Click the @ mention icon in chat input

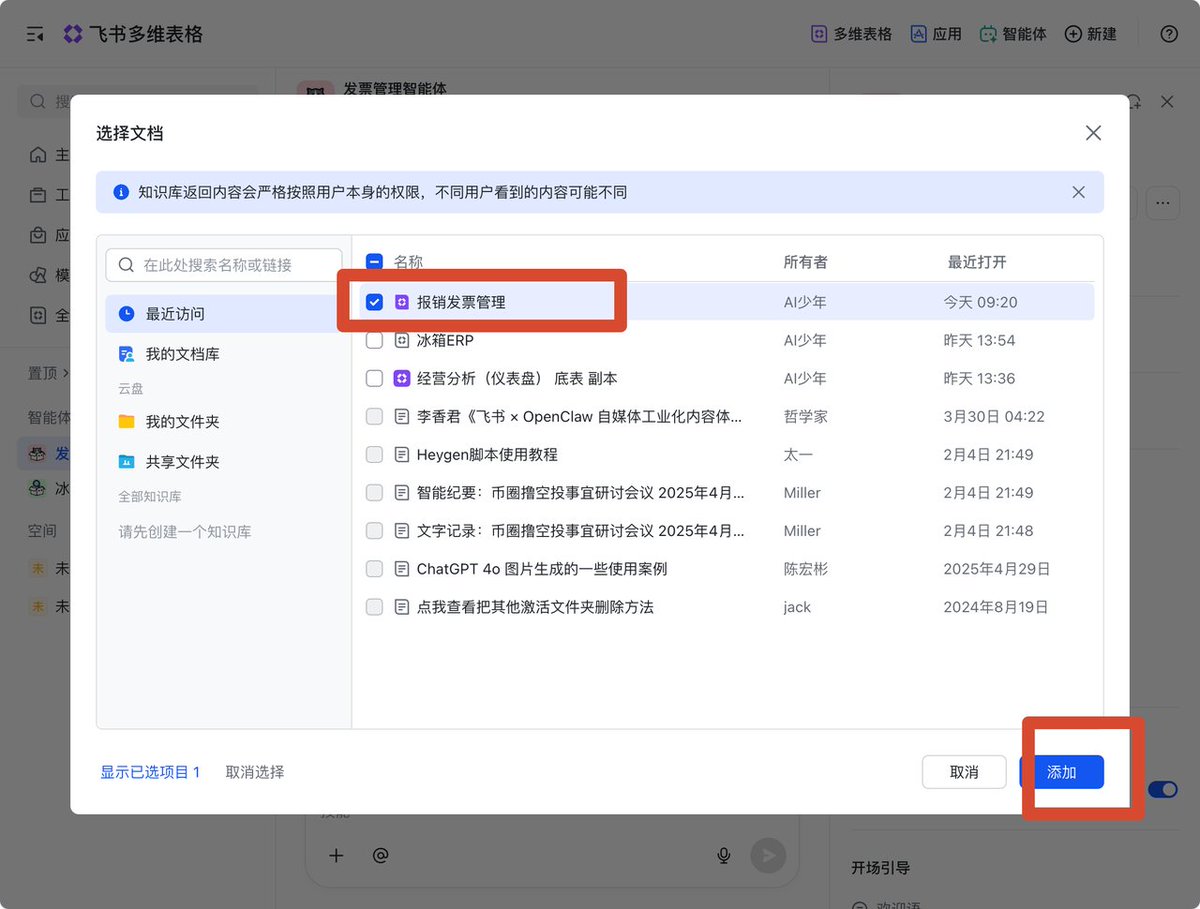[x=380, y=855]
